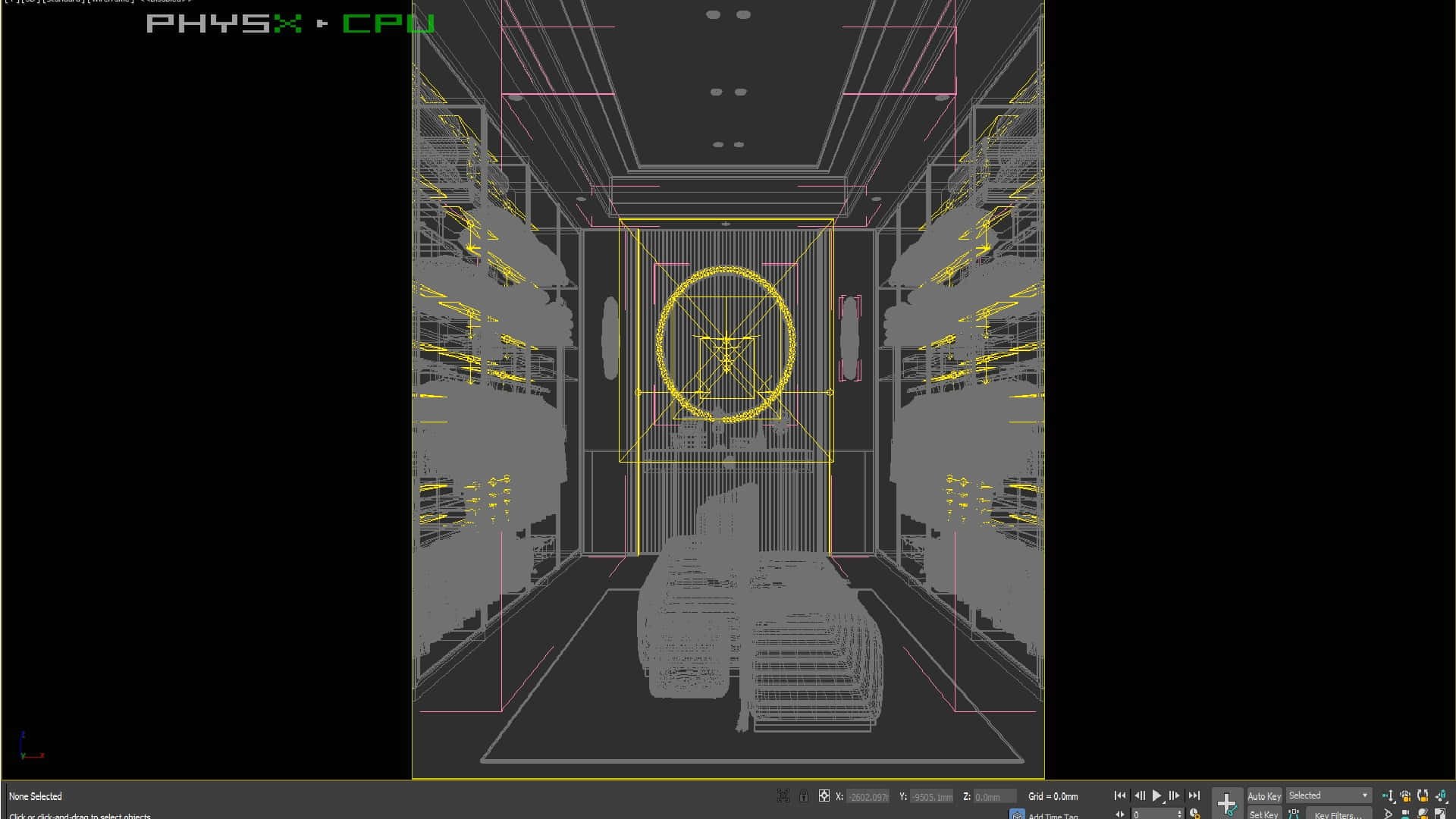The width and height of the screenshot is (1456, 819).
Task: Open the Wireframe viewport shading menu
Action: [111, 2]
